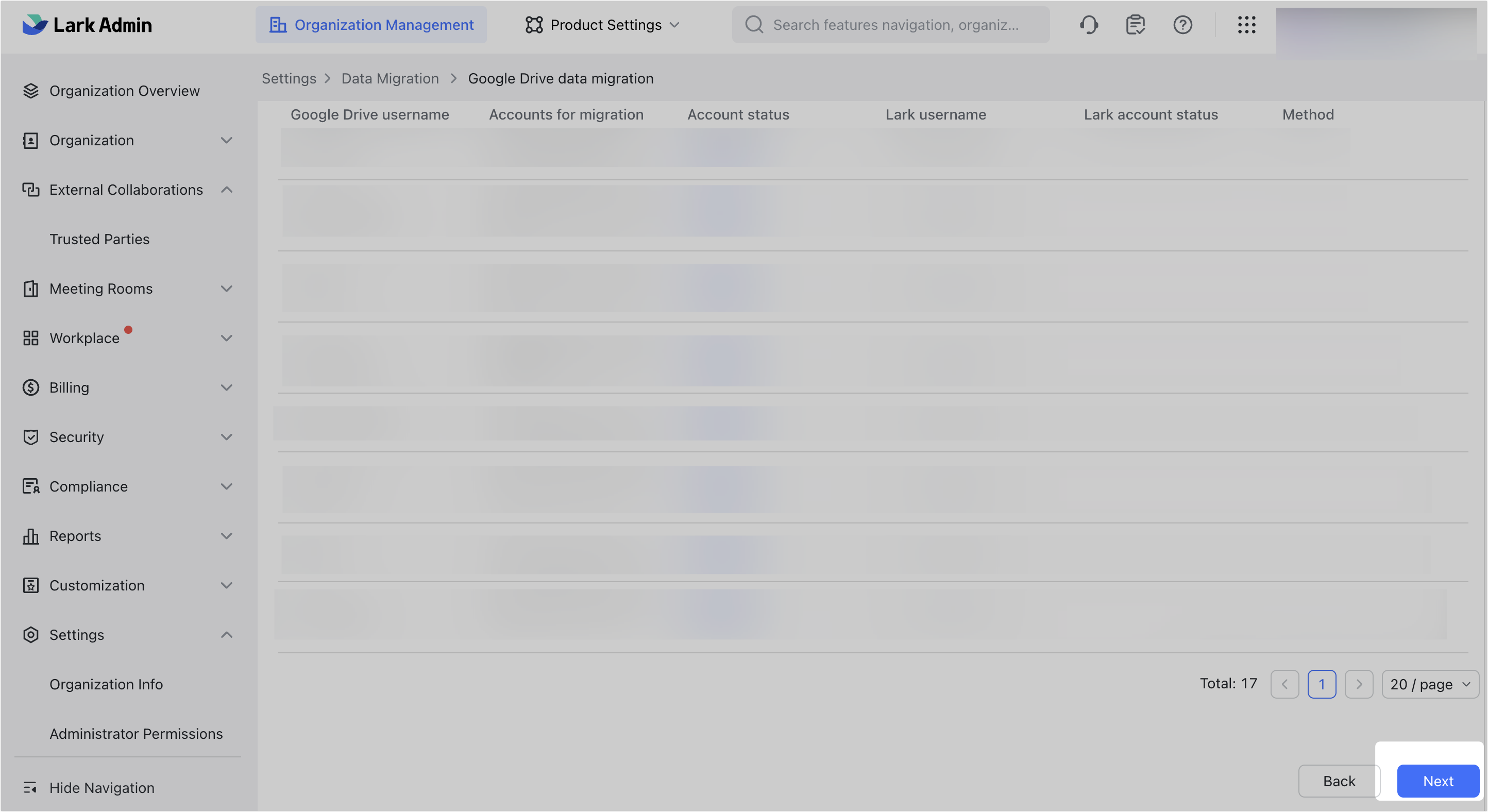Click the Organization Overview layers icon
The image size is (1488, 812).
coord(30,91)
